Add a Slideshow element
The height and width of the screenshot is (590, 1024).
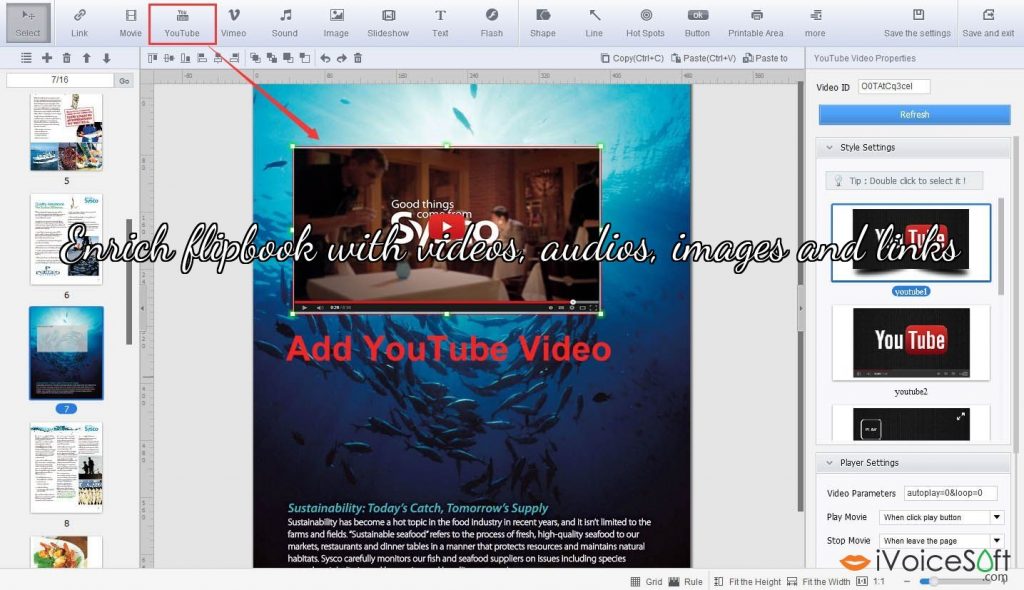pyautogui.click(x=388, y=23)
